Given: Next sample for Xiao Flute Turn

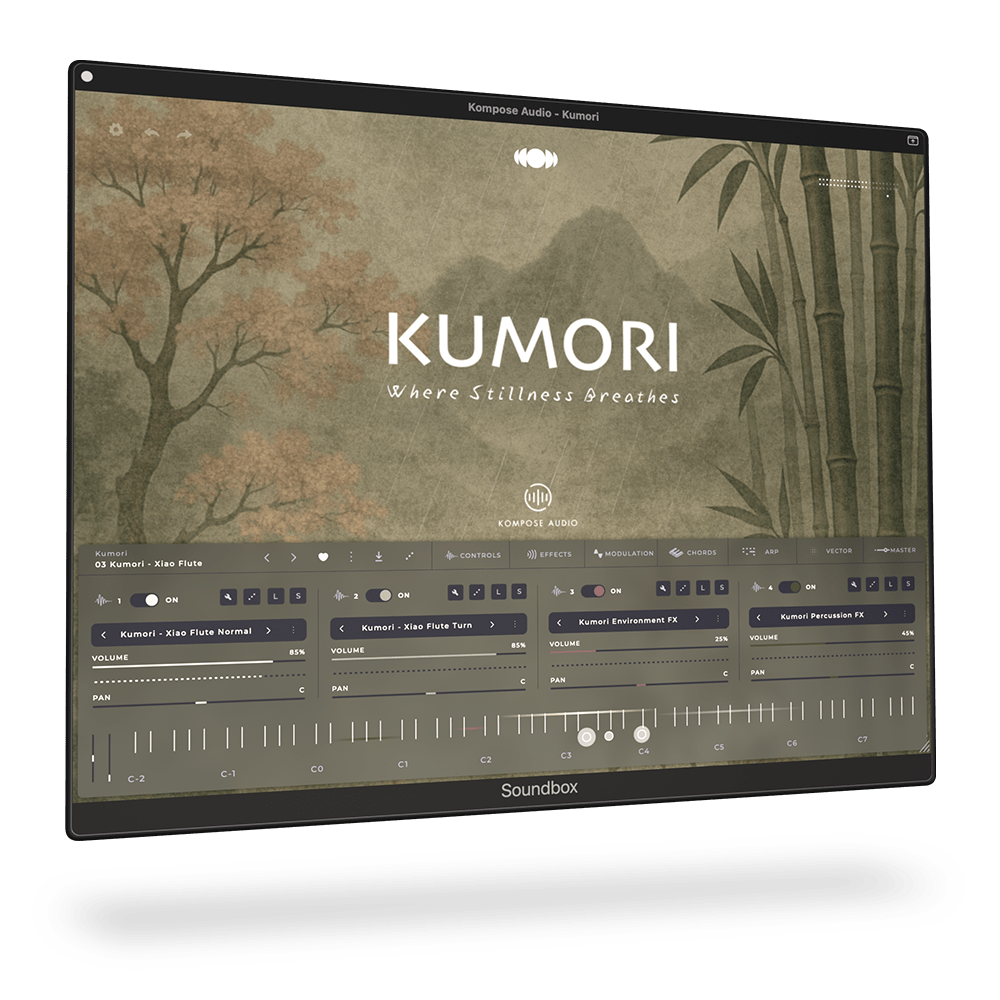Looking at the screenshot, I should (492, 625).
